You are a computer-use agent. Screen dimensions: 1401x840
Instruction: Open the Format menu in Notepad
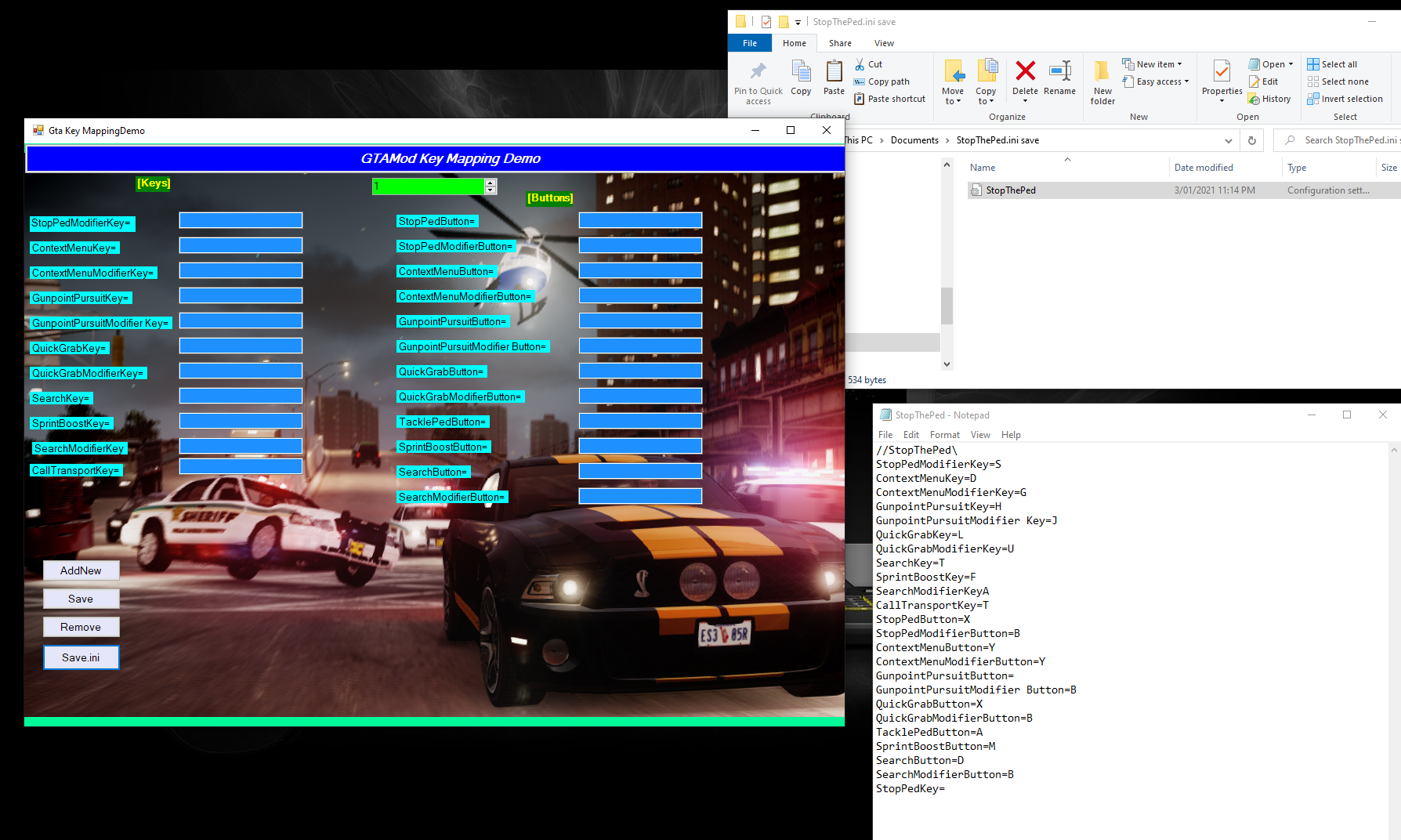[944, 435]
